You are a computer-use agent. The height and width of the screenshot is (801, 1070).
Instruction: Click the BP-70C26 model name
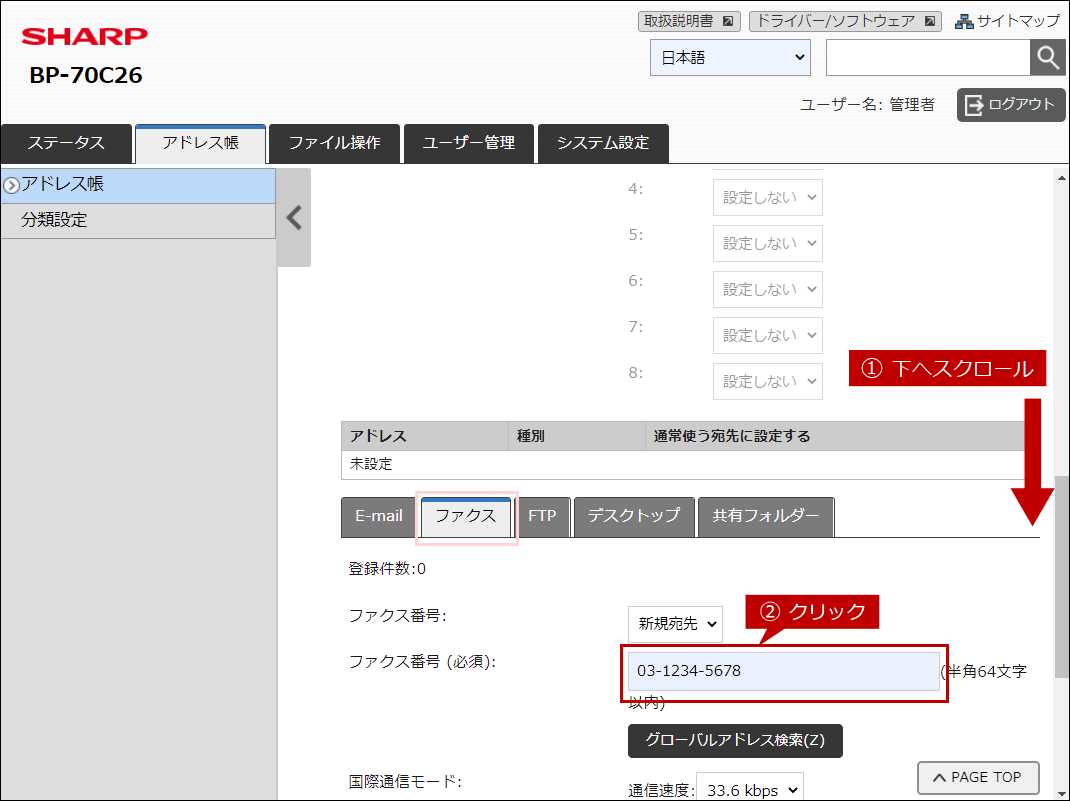[86, 75]
